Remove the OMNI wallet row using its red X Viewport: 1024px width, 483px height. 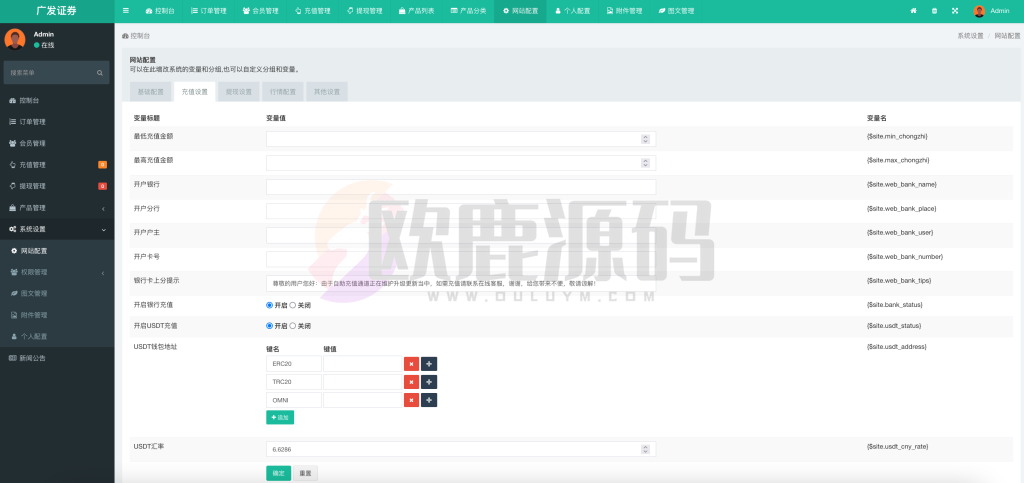(411, 400)
